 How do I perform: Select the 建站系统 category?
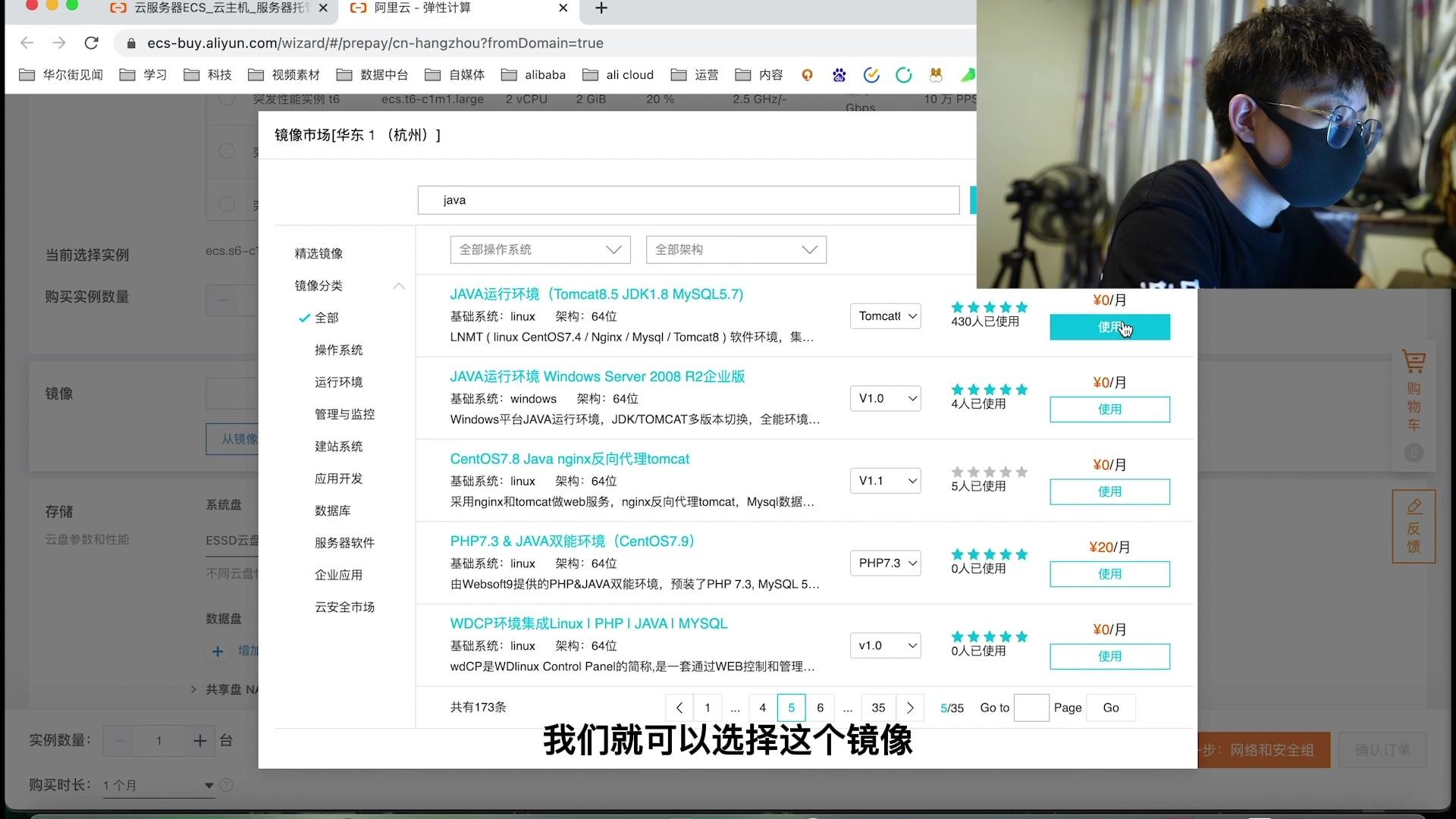(x=338, y=447)
